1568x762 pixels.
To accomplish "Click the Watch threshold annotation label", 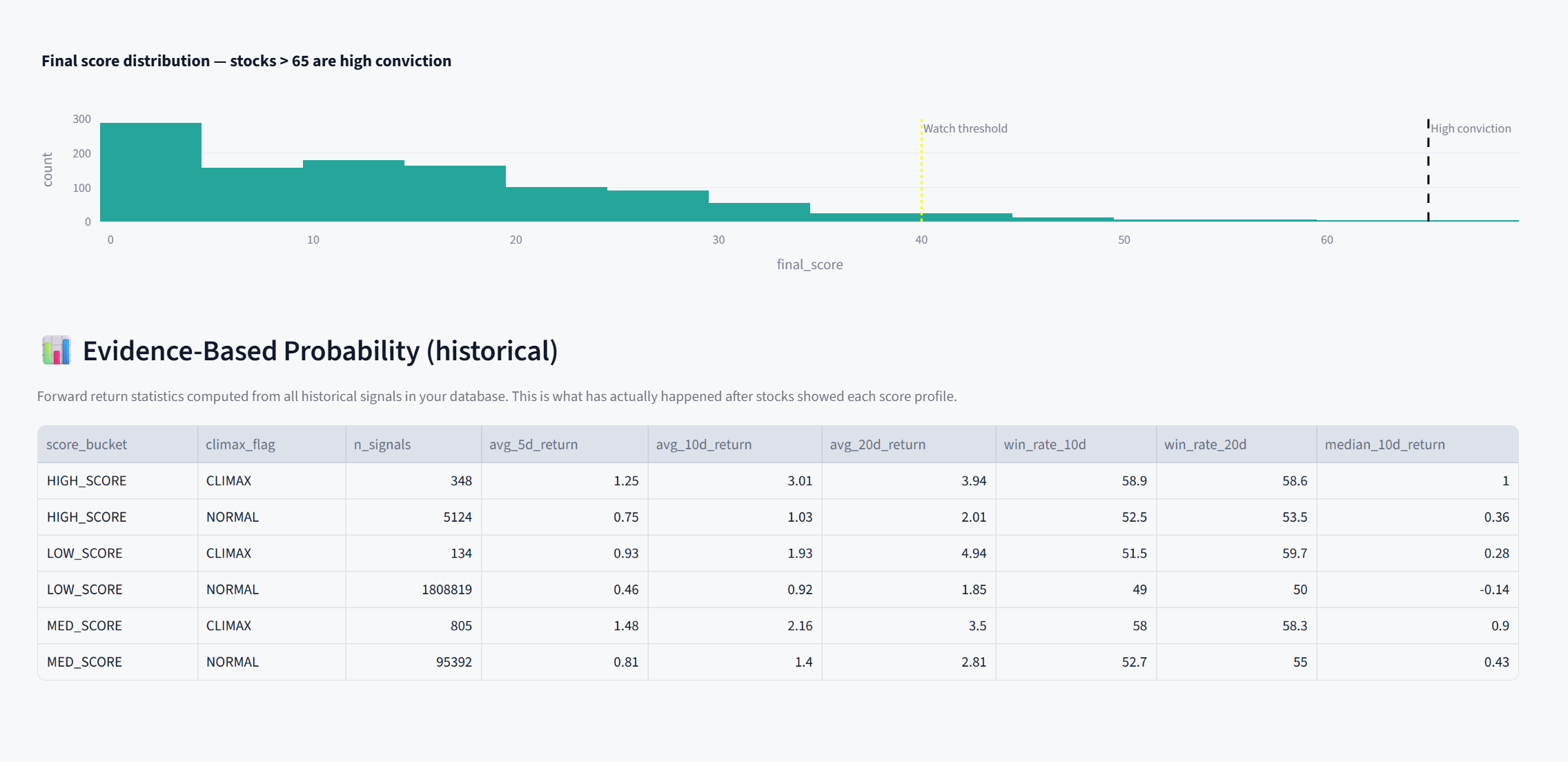I will 966,128.
